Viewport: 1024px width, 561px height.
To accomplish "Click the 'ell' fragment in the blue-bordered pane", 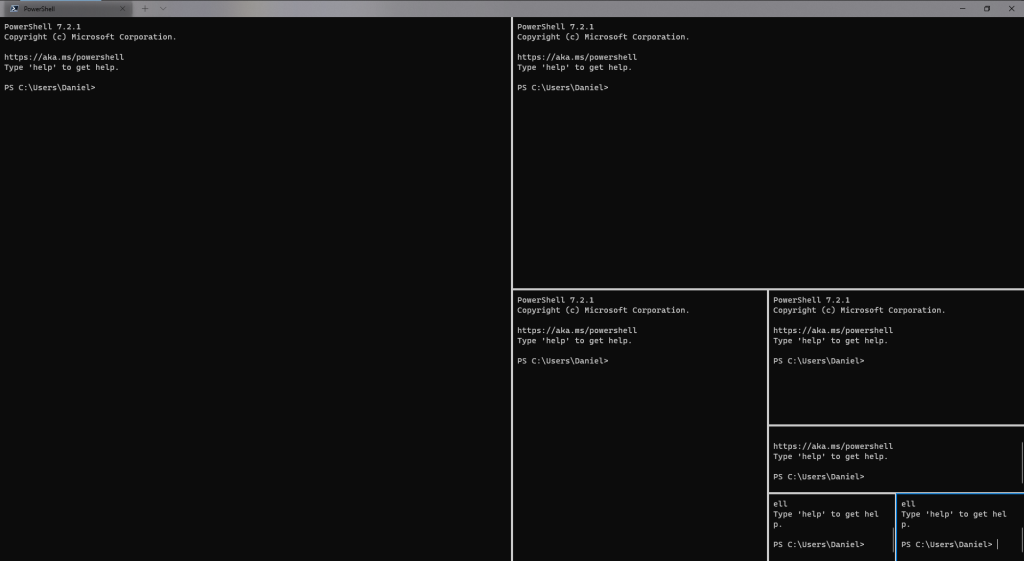I will click(x=908, y=504).
